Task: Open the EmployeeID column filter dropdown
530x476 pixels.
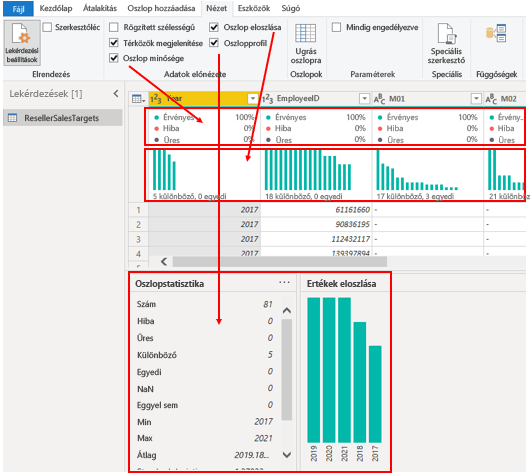Action: [364, 99]
